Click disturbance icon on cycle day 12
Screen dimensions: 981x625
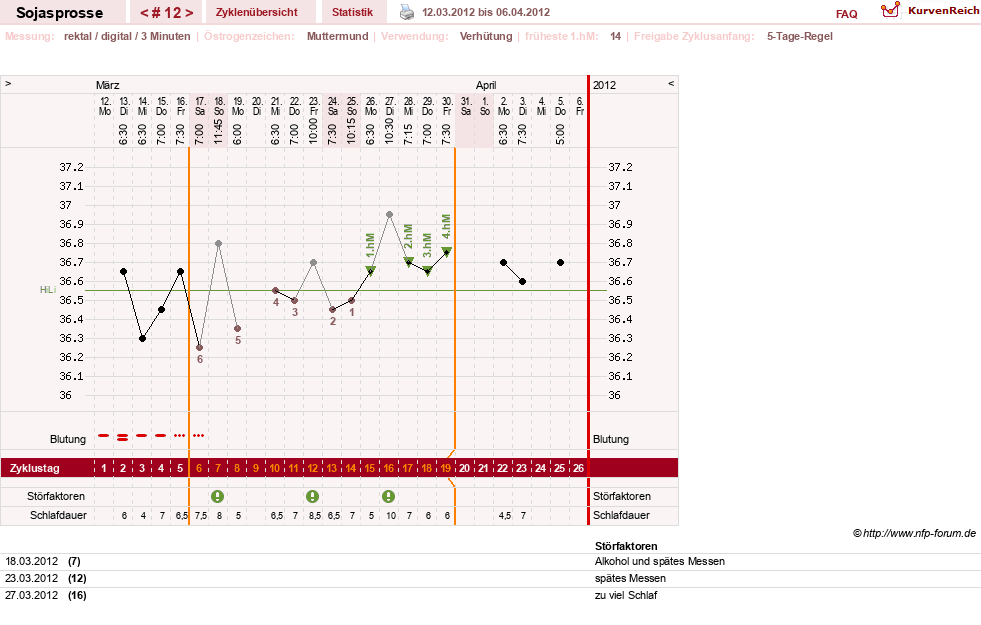click(x=312, y=497)
